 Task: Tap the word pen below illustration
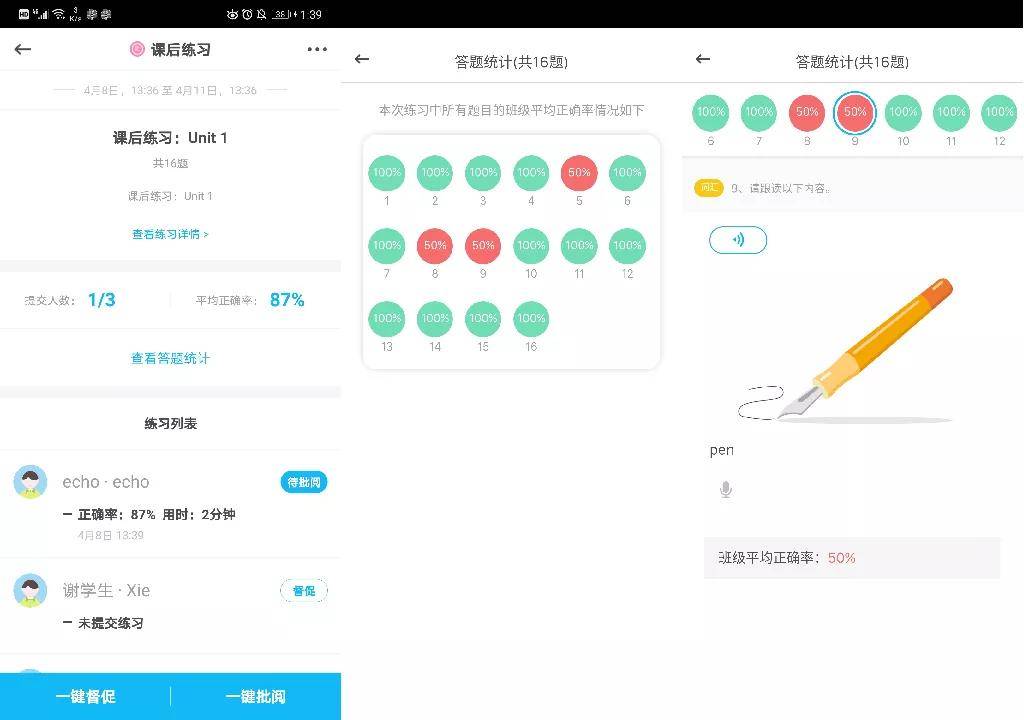[x=722, y=450]
